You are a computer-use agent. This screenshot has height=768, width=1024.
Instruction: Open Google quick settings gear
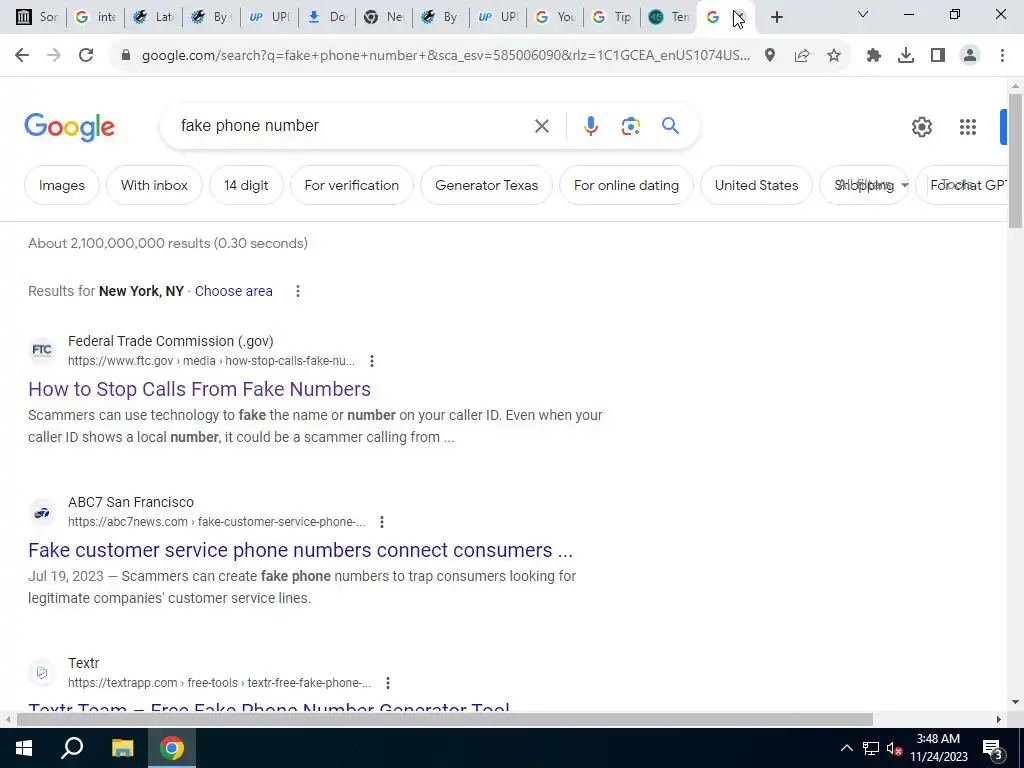(921, 127)
